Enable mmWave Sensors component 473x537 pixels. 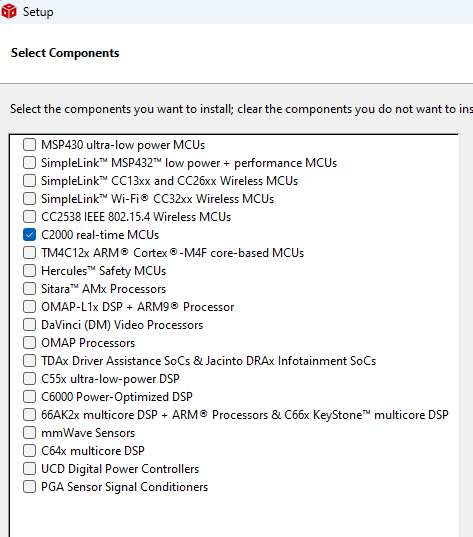(x=29, y=433)
